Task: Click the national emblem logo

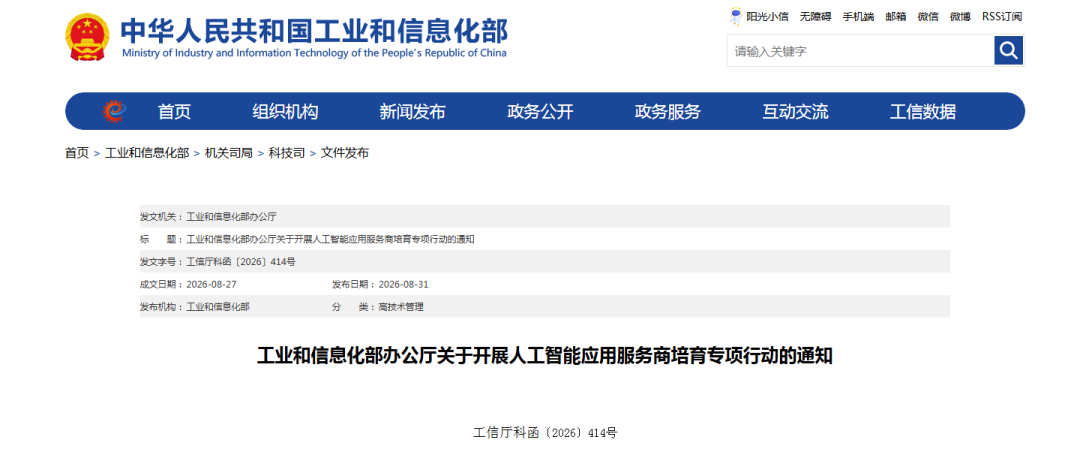Action: (87, 38)
